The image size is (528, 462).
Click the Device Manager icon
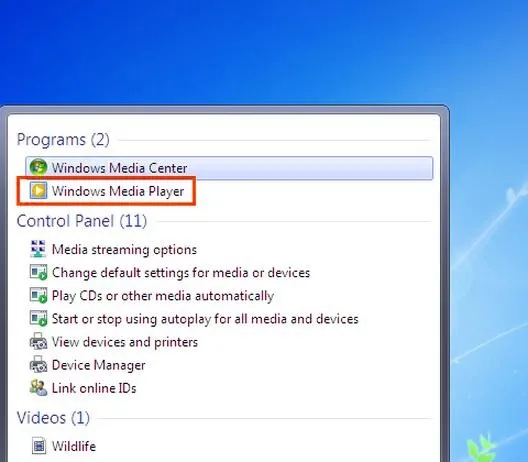(x=38, y=365)
